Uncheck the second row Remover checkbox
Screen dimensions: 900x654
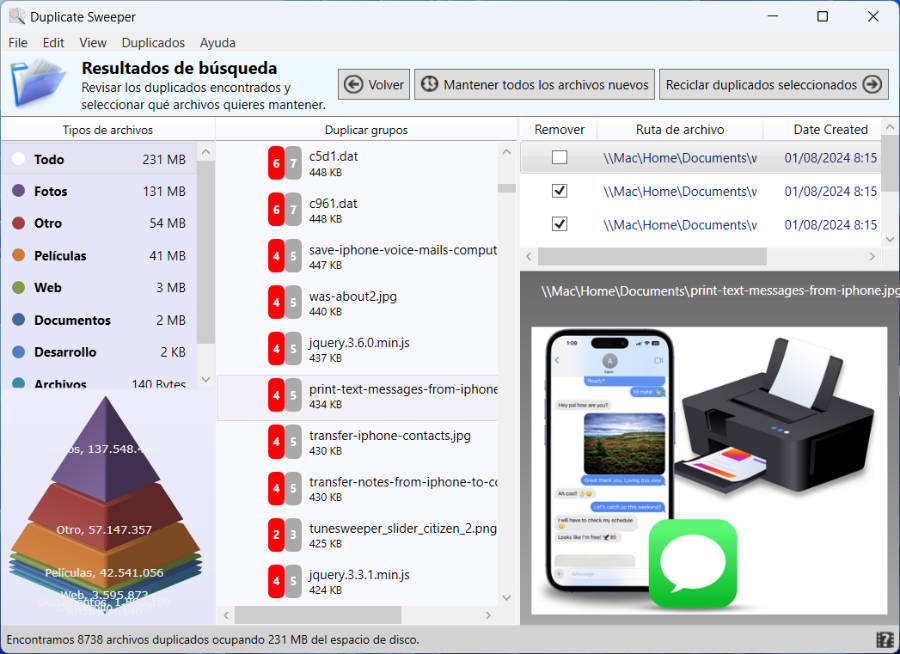point(560,191)
